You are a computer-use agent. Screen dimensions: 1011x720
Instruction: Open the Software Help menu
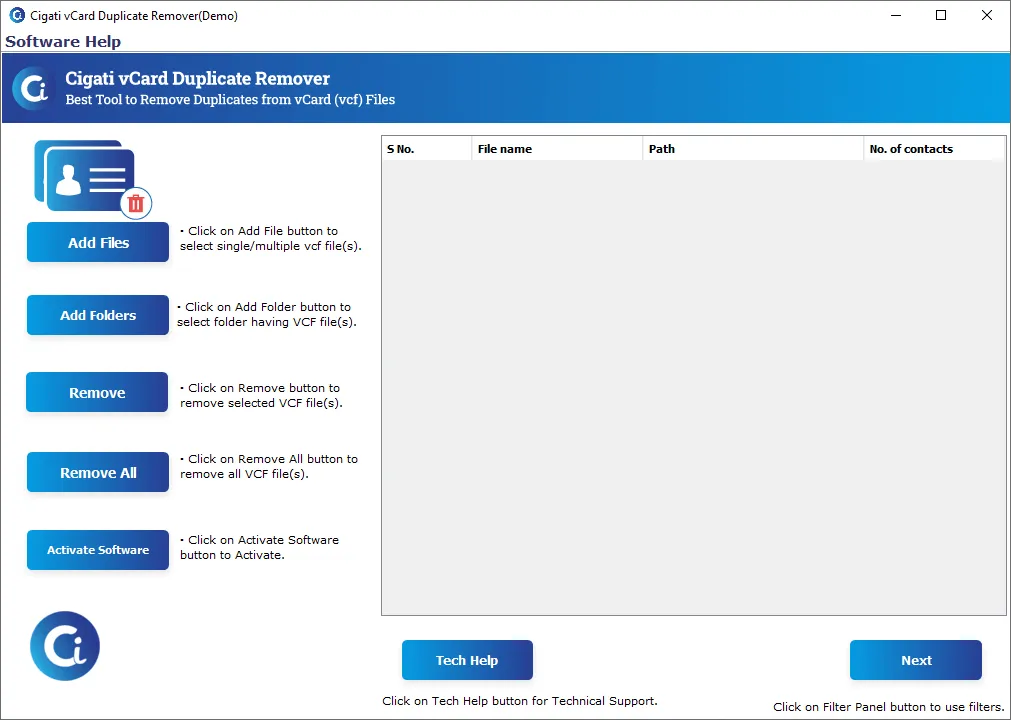[63, 41]
